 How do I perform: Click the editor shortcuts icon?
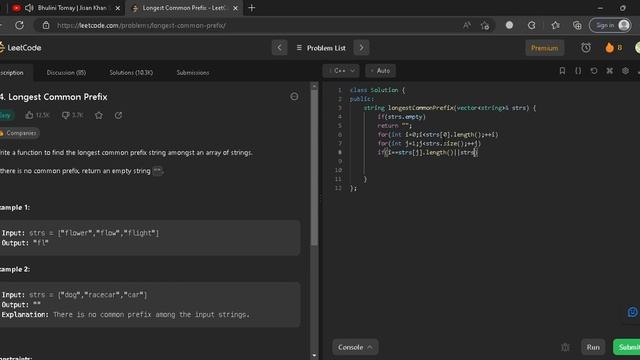(x=609, y=71)
